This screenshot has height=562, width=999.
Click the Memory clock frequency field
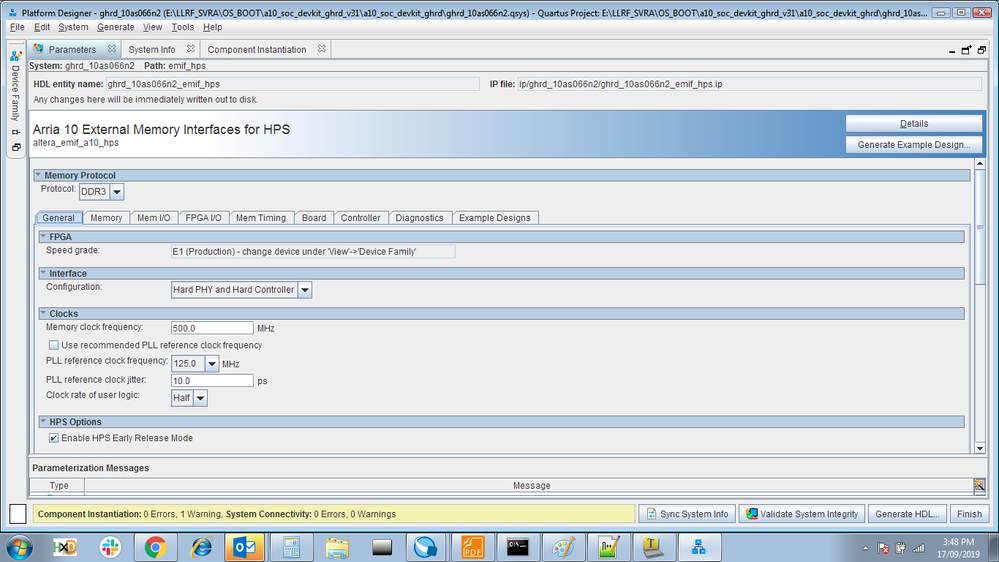coord(212,328)
